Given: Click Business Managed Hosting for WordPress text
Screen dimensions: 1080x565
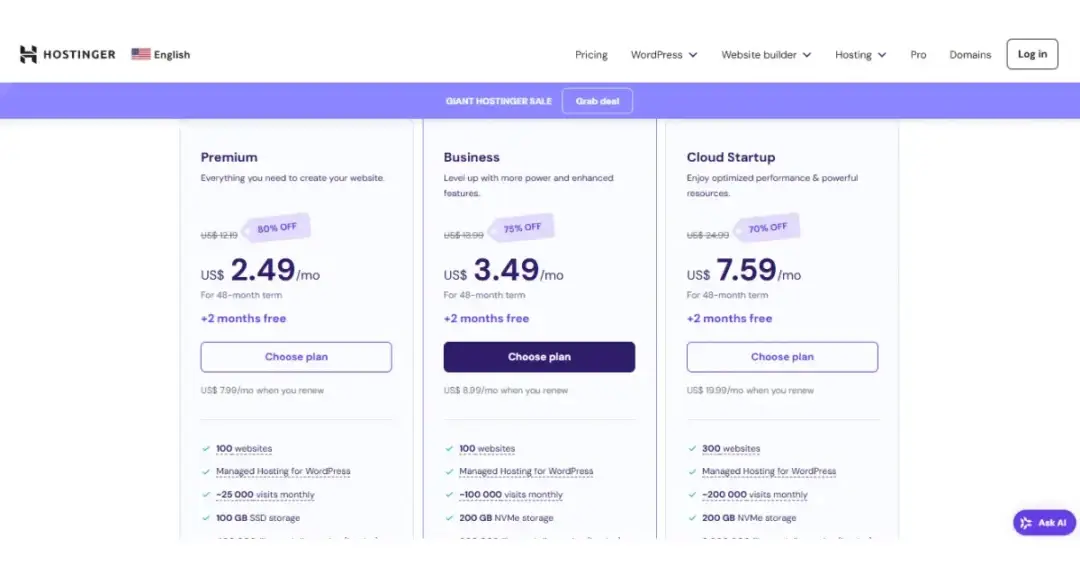Looking at the screenshot, I should coord(526,471).
